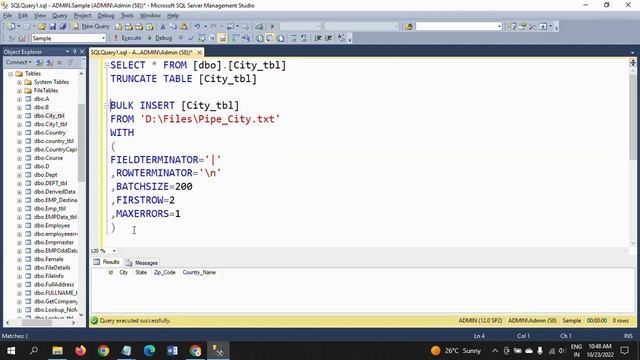Open the Project menu
Viewport: 640px width, 360px height.
point(82,16)
